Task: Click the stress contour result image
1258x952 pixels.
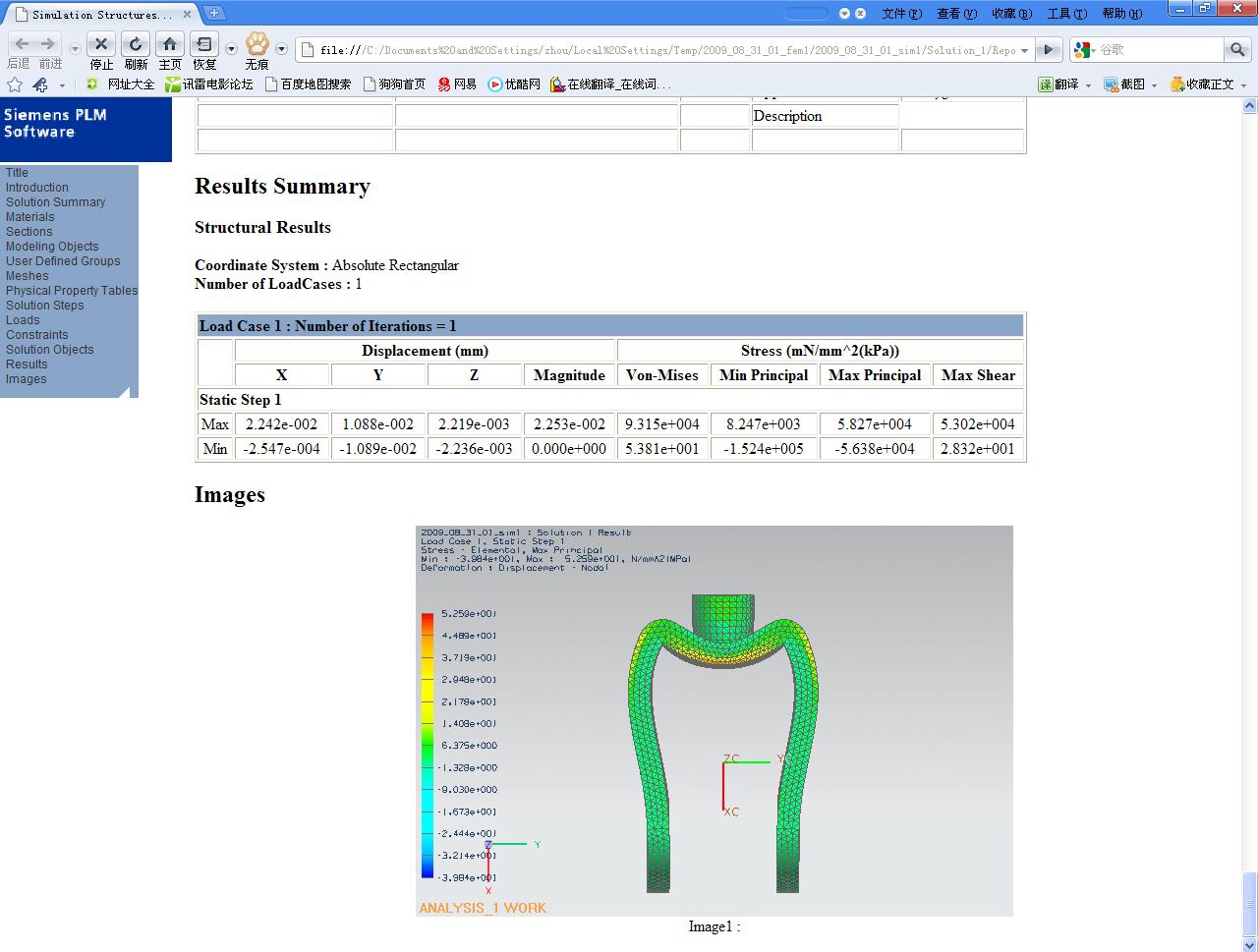Action: click(x=715, y=721)
